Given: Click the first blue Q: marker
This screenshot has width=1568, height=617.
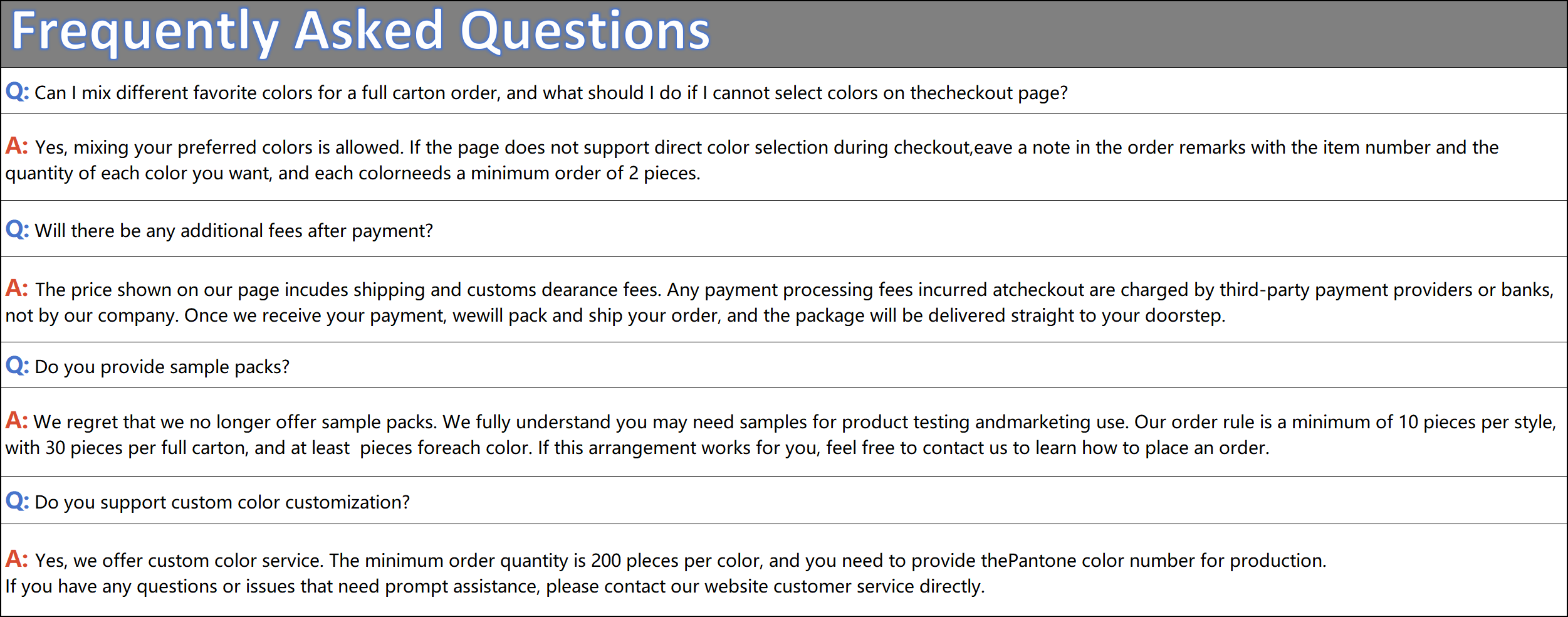Looking at the screenshot, I should click(17, 92).
